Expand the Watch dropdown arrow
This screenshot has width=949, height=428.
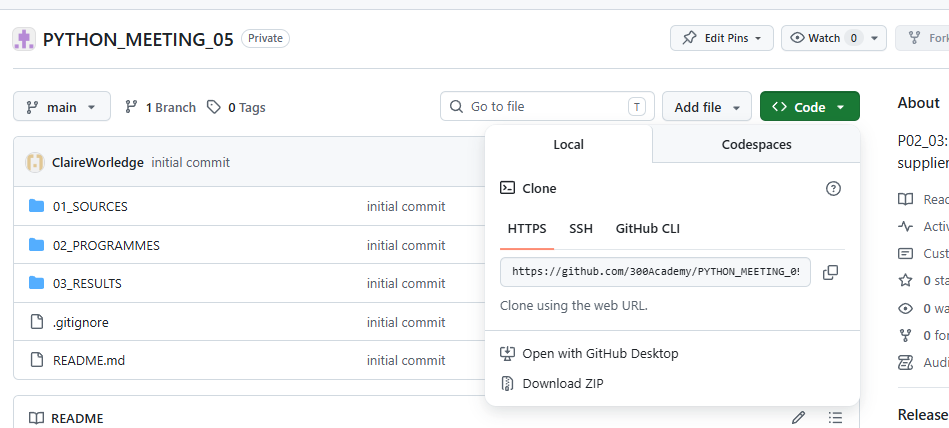click(874, 38)
